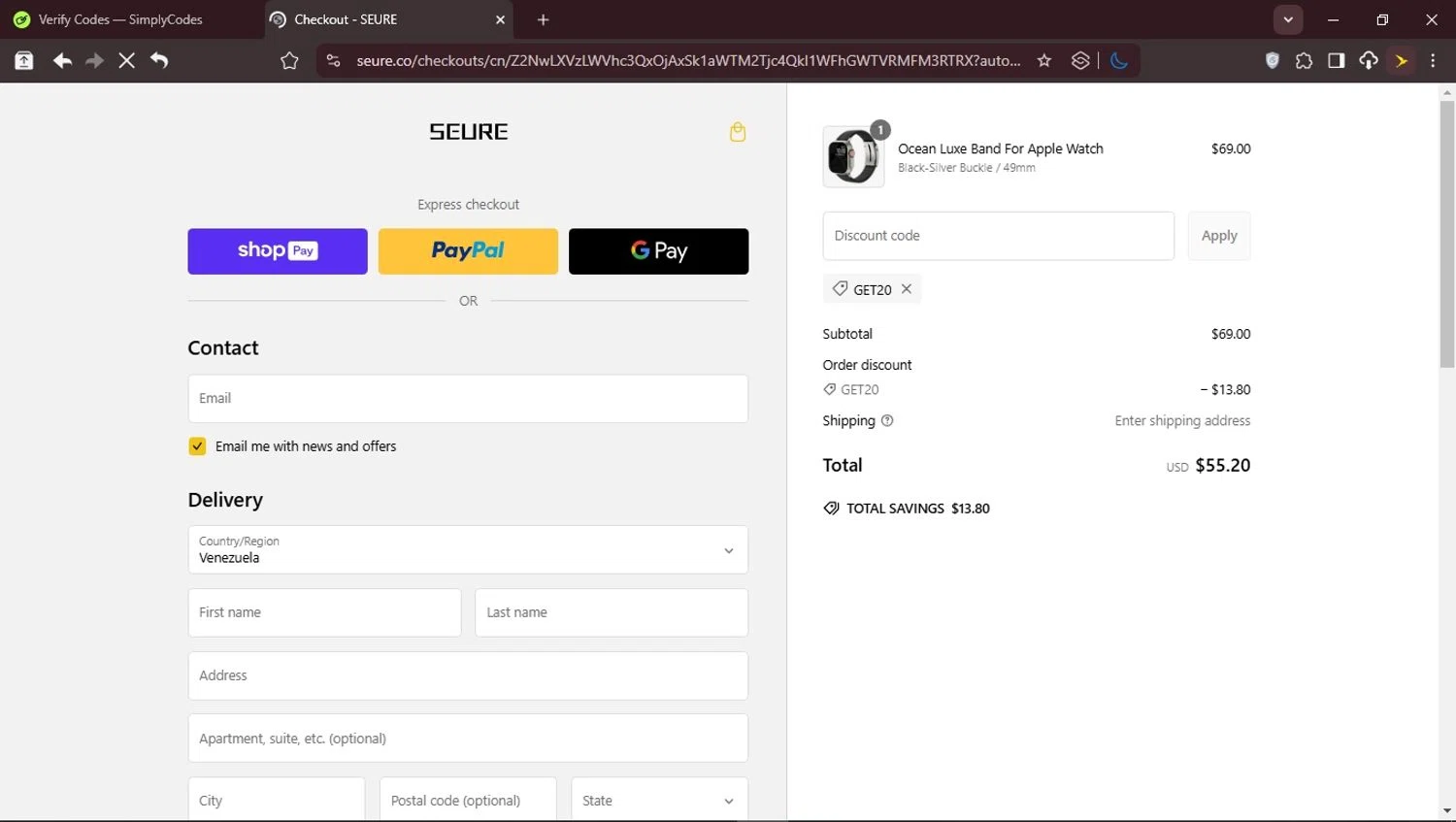
Task: Toggle the dark mode moon icon
Action: 1119,60
